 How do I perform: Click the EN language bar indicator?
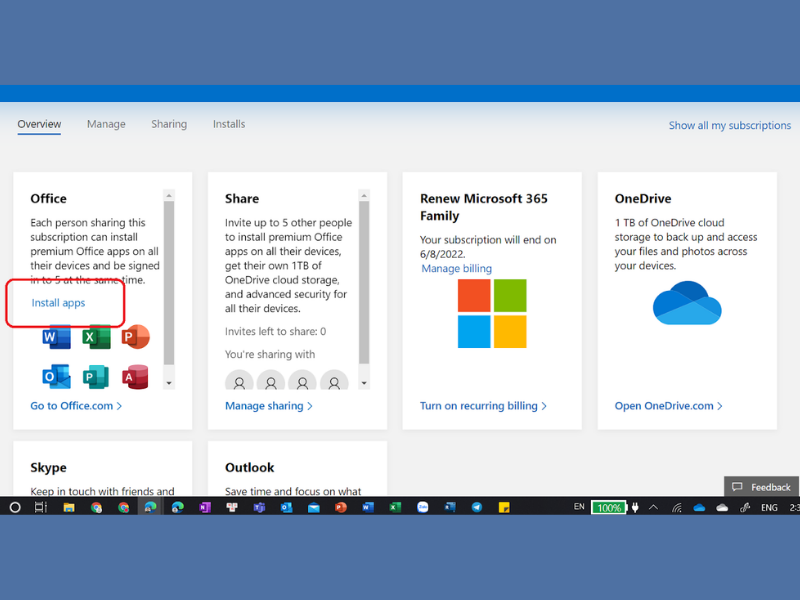(579, 507)
